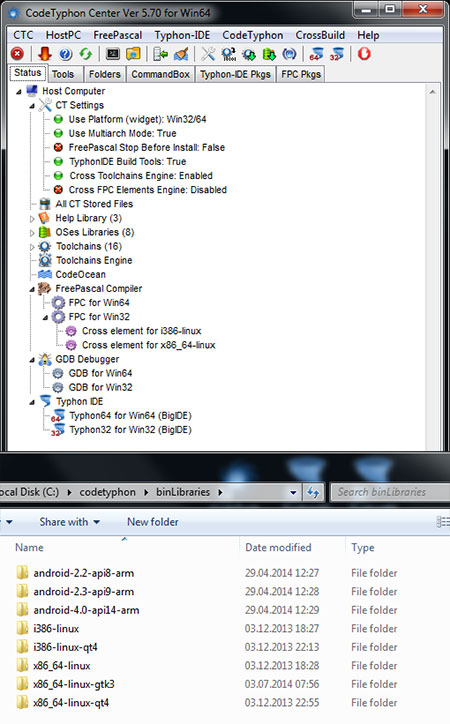Viewport: 450px width, 724px height.
Task: Click the crossed wrench tools toolbar icon
Action: (208, 54)
